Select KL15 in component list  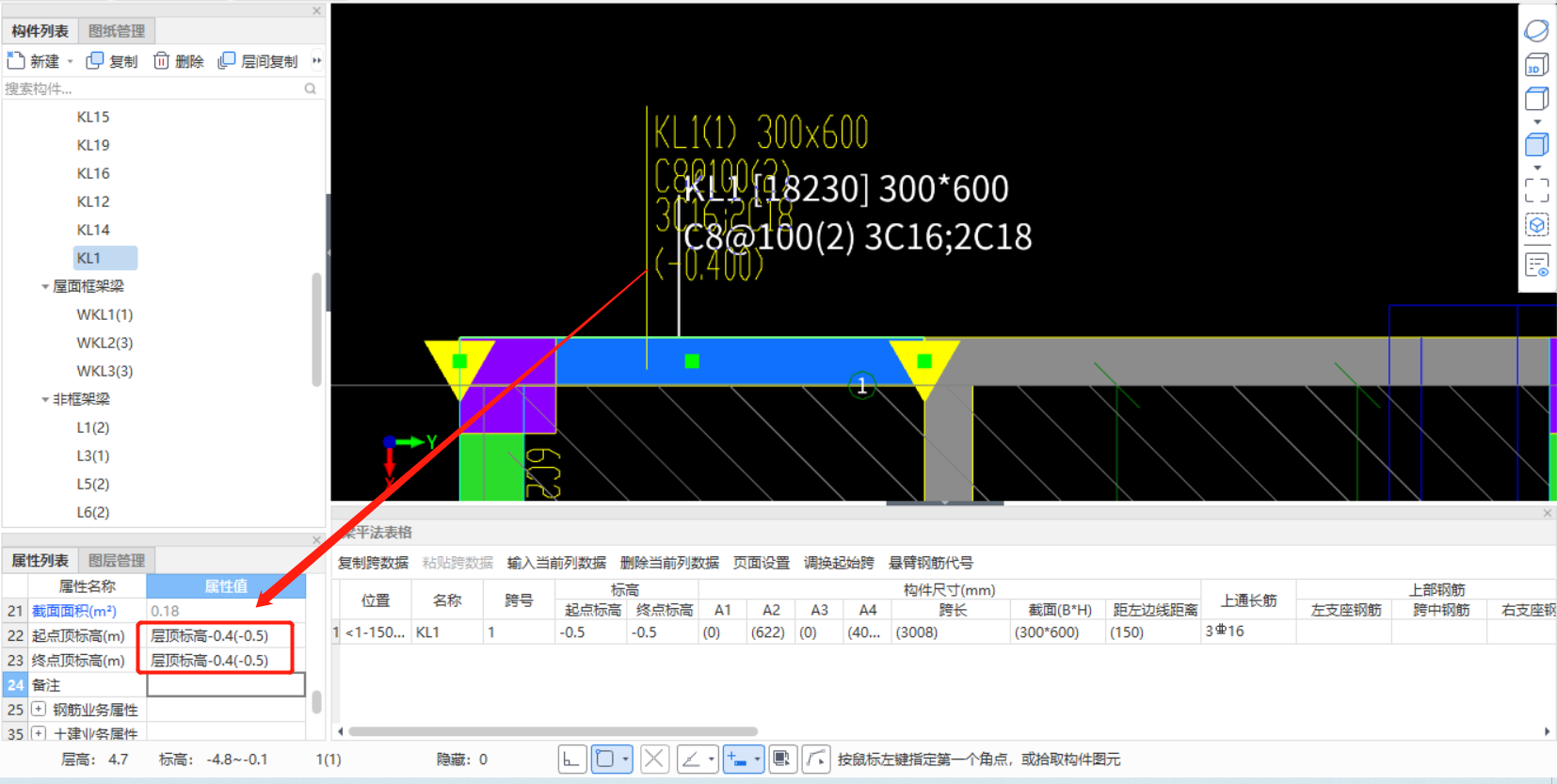[93, 117]
